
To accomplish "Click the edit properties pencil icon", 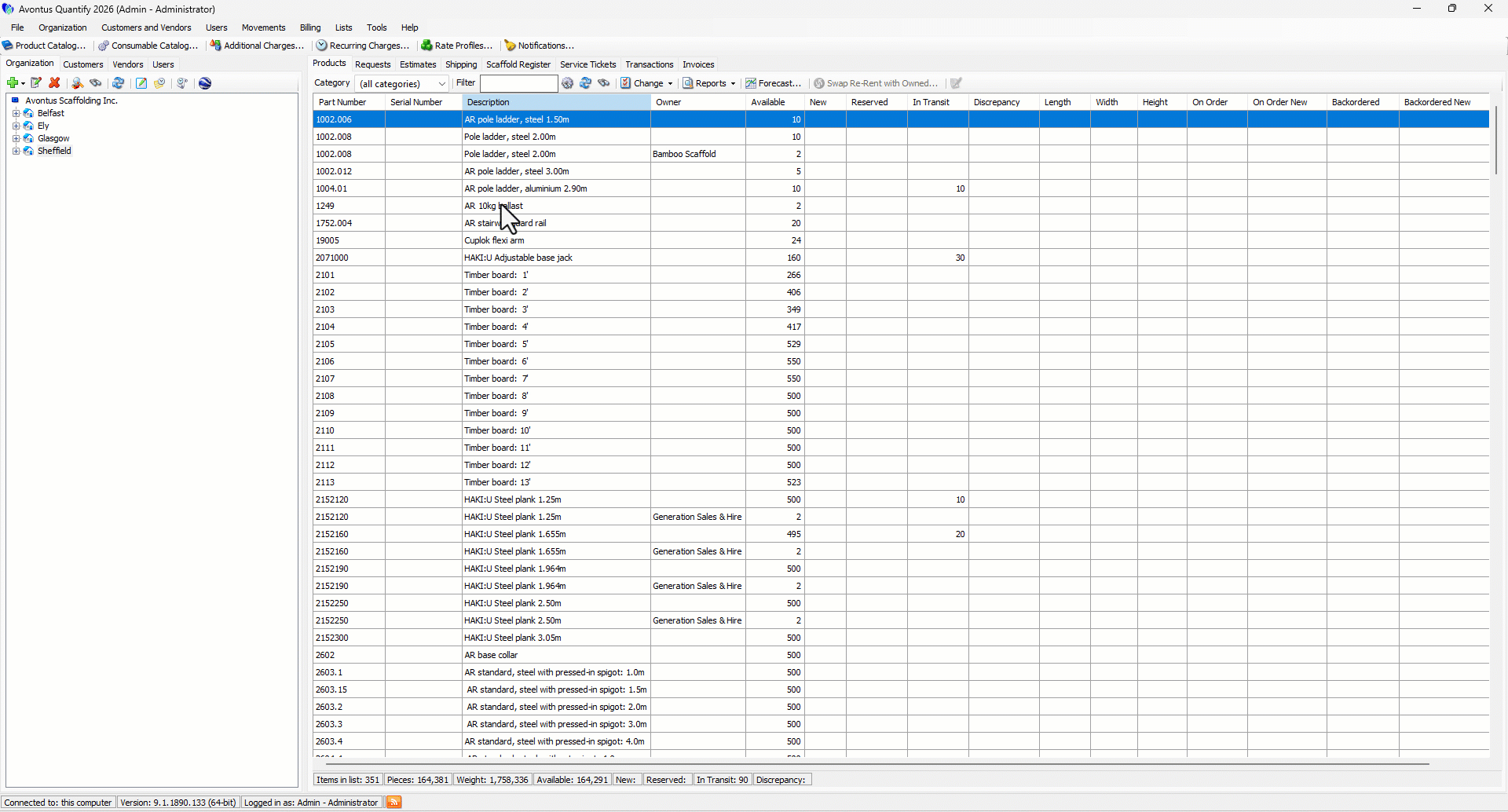I will (x=36, y=83).
